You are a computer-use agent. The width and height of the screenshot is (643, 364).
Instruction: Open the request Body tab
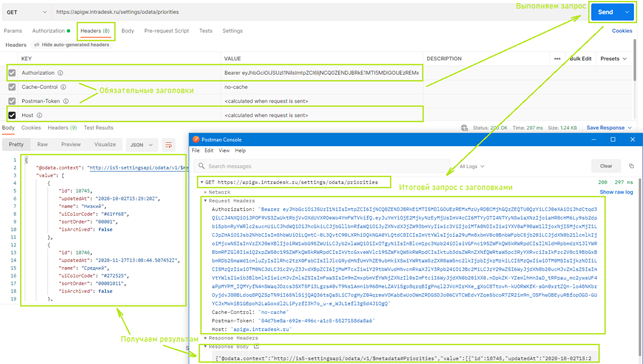tap(128, 31)
